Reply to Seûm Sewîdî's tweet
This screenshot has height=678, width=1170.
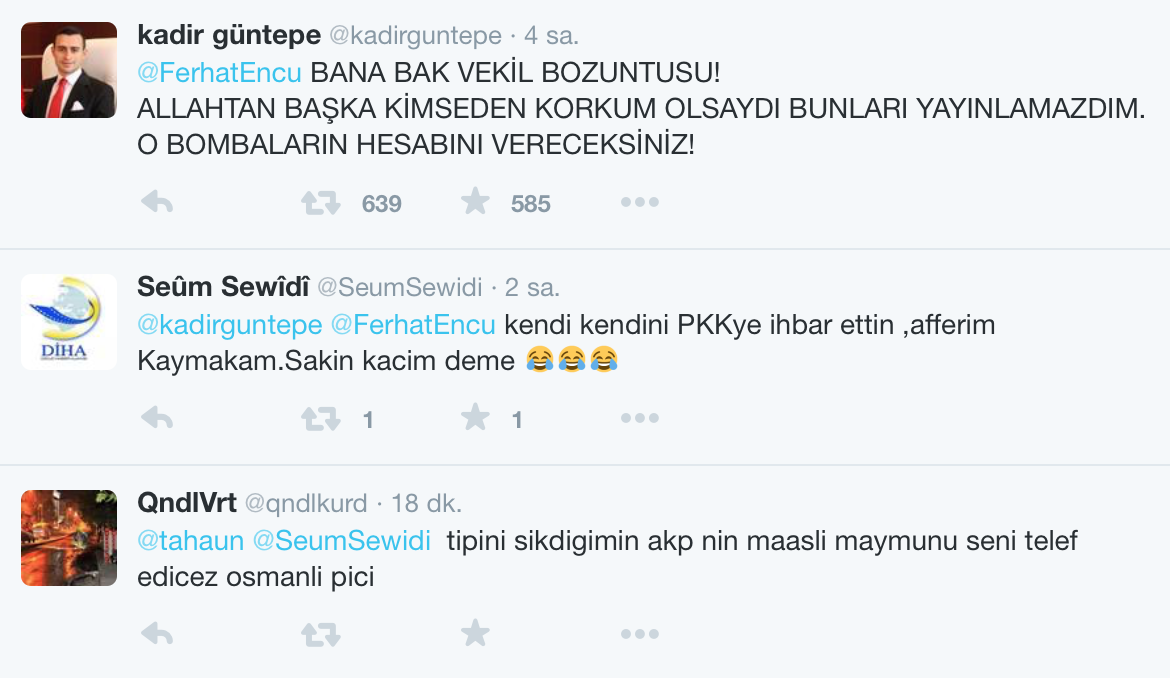pyautogui.click(x=157, y=418)
